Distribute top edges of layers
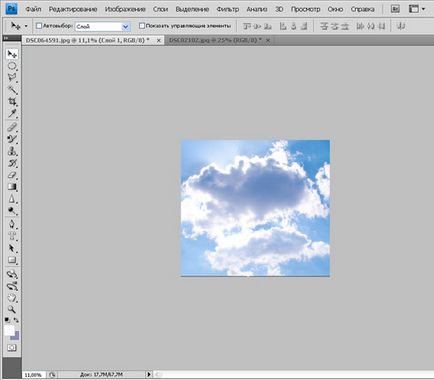Viewport: 434px width, 380px height. click(324, 26)
